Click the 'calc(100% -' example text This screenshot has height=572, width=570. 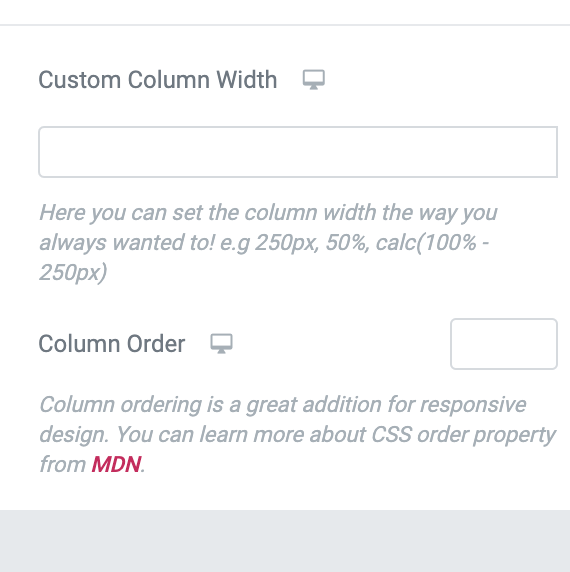pyautogui.click(x=432, y=243)
